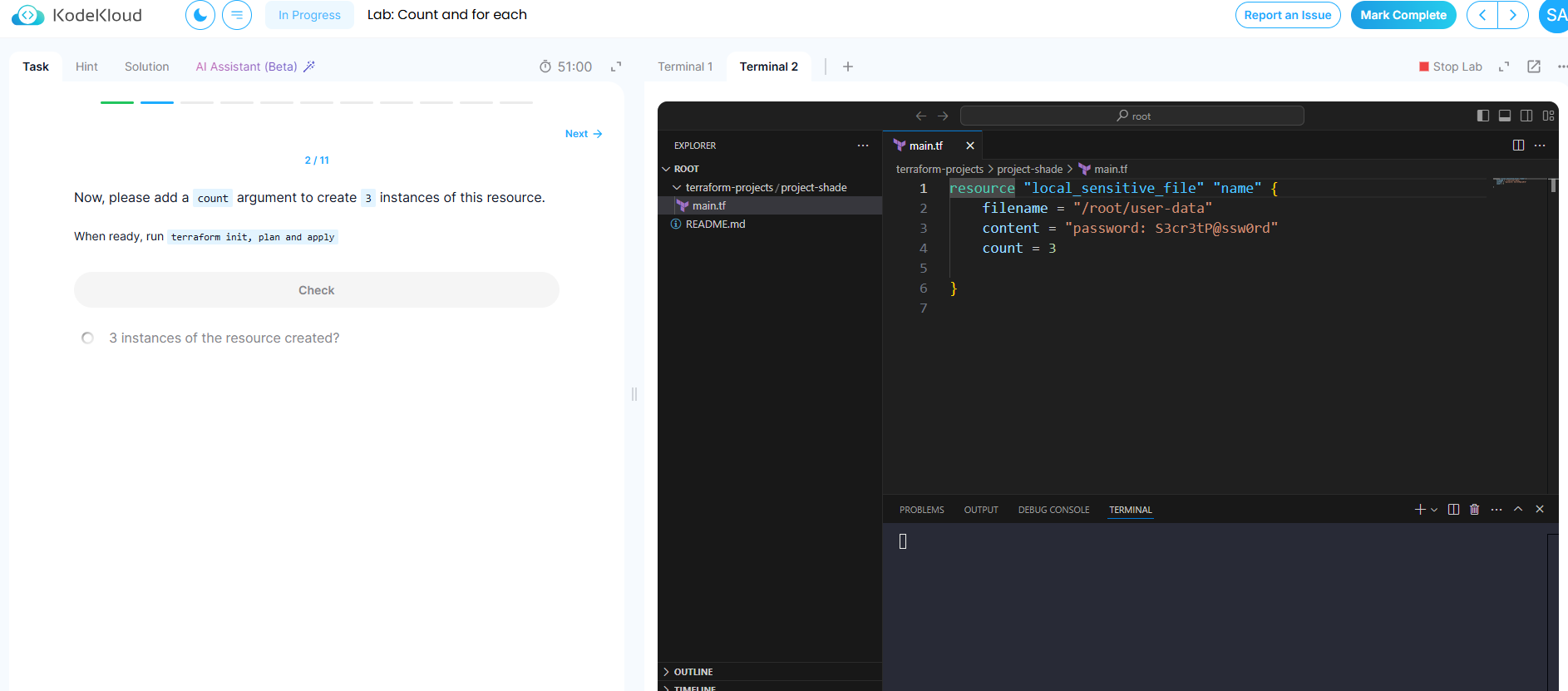
Task: Go to the Next task link
Action: (584, 134)
